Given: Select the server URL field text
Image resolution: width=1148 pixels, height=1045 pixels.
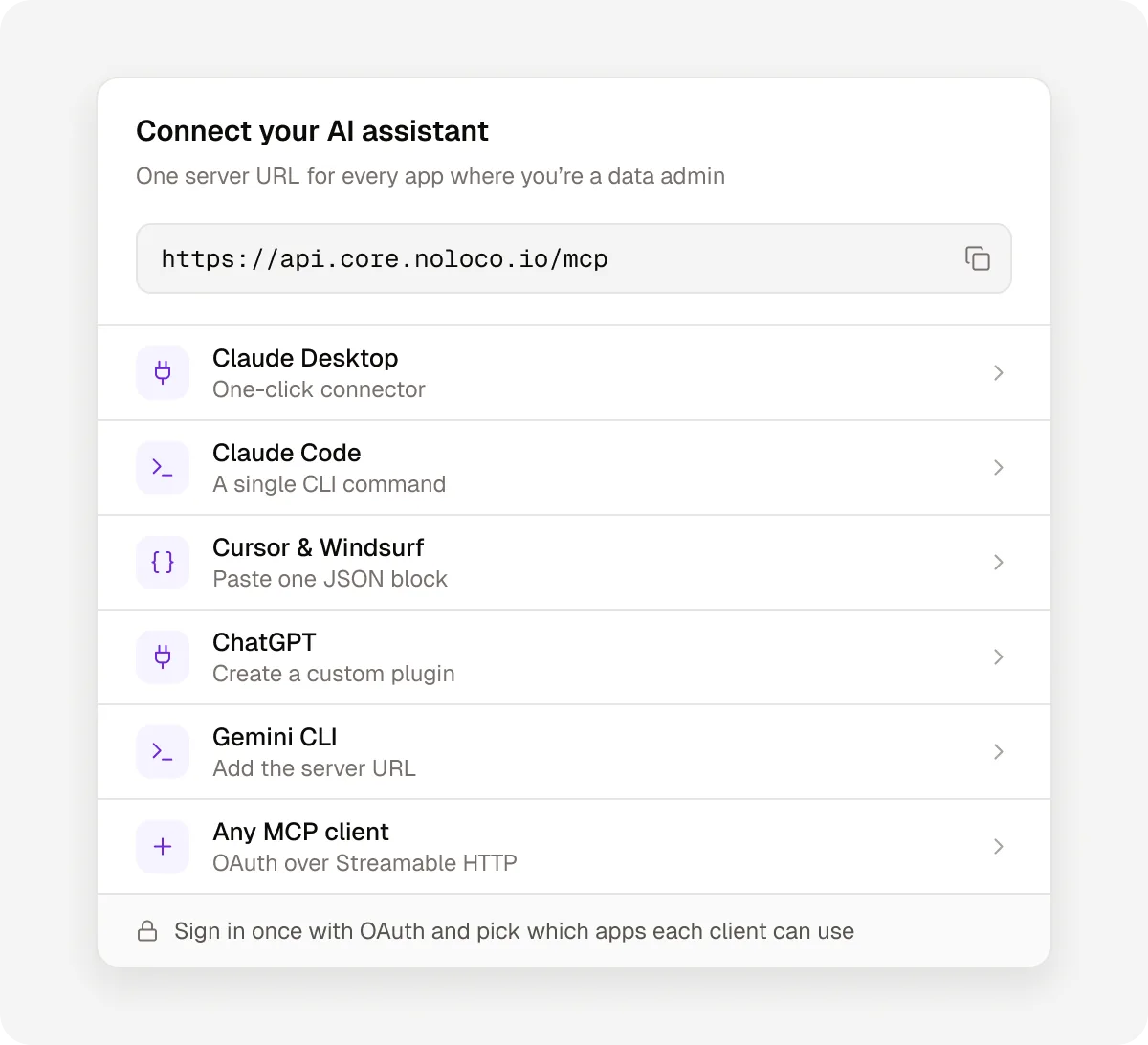Looking at the screenshot, I should [x=385, y=259].
